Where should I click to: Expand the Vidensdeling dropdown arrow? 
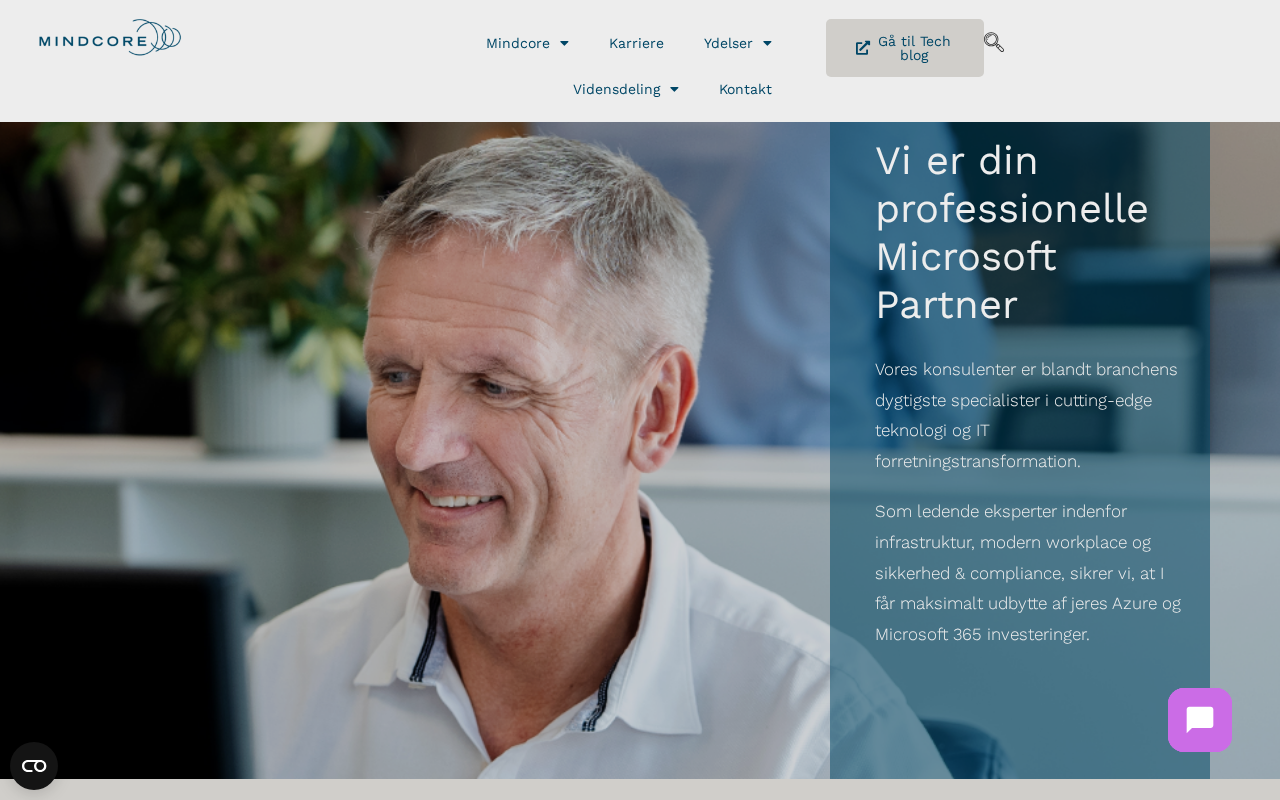coord(674,89)
